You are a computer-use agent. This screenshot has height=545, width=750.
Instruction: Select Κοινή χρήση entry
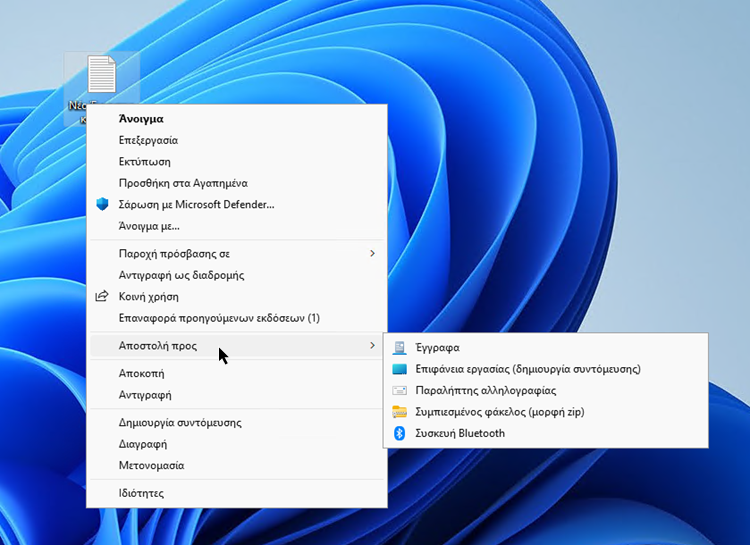tap(237, 296)
